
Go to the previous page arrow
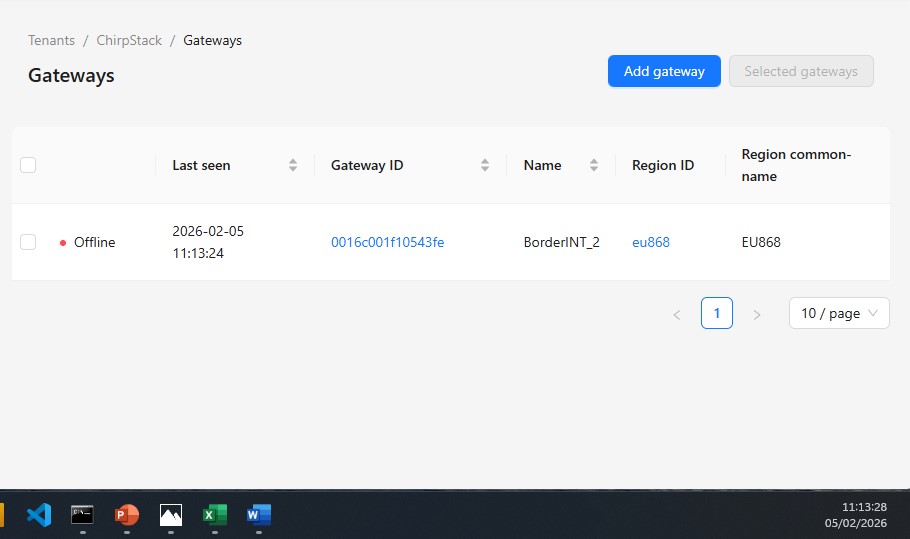(x=677, y=314)
